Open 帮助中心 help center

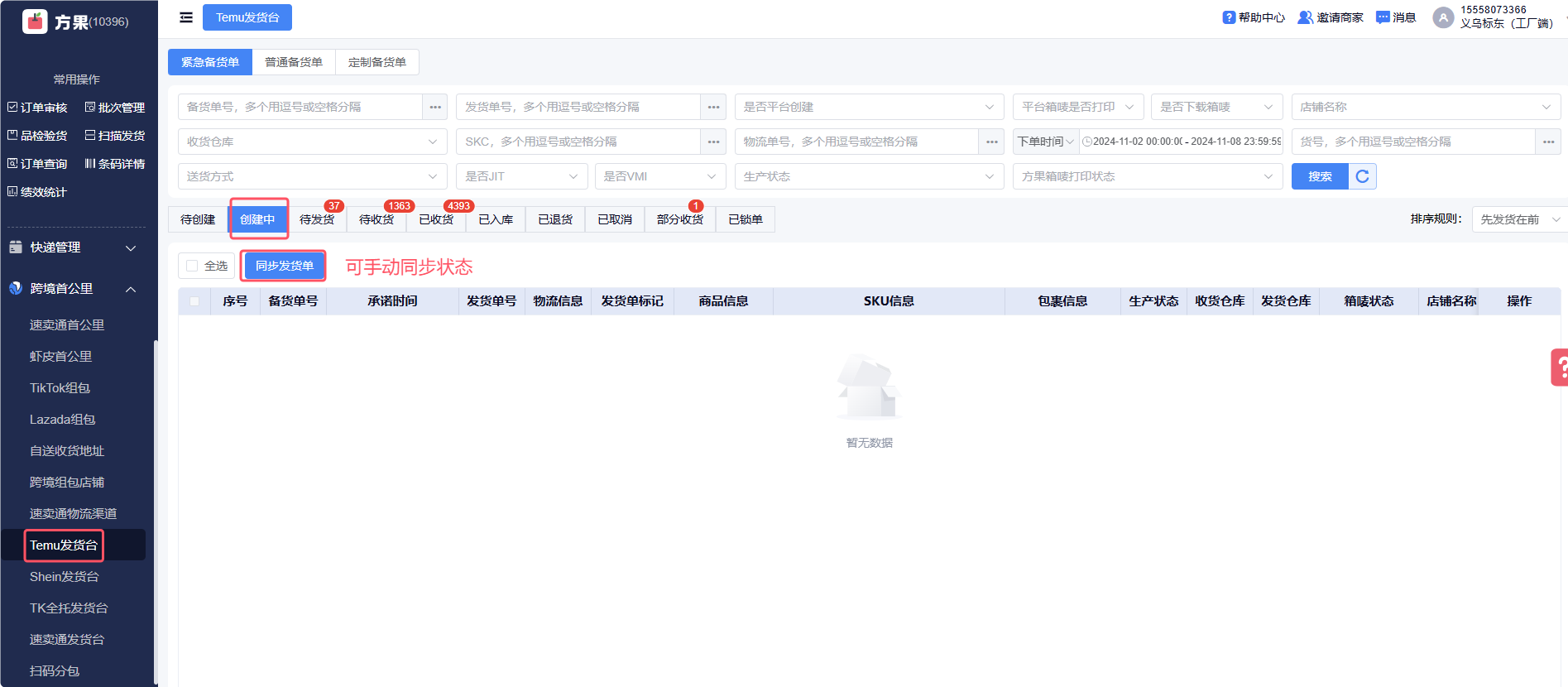1254,17
